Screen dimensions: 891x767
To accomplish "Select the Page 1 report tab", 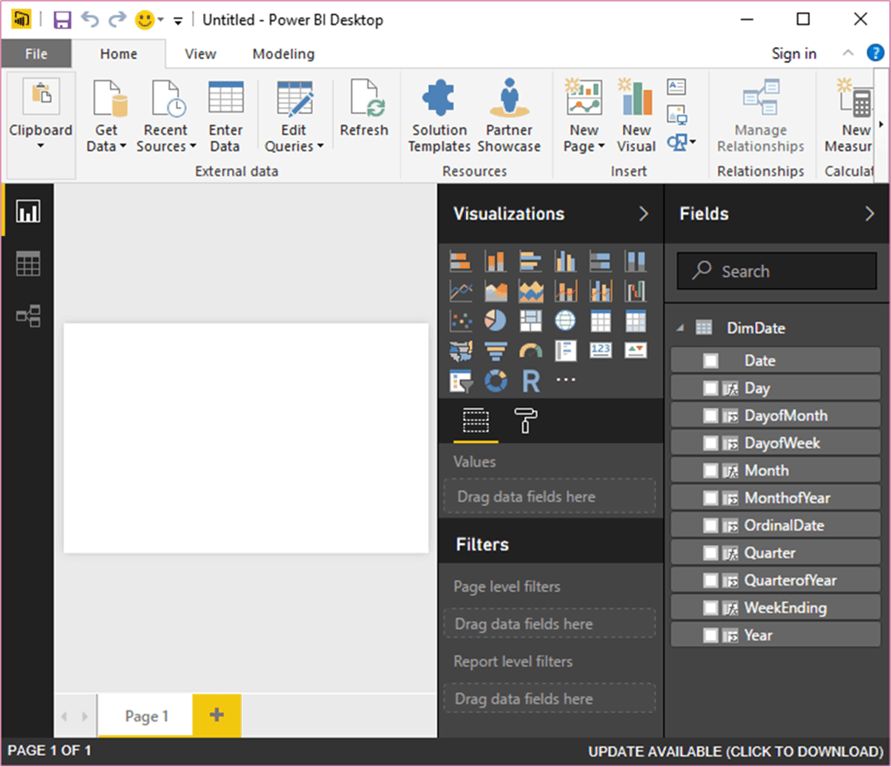I will (145, 716).
